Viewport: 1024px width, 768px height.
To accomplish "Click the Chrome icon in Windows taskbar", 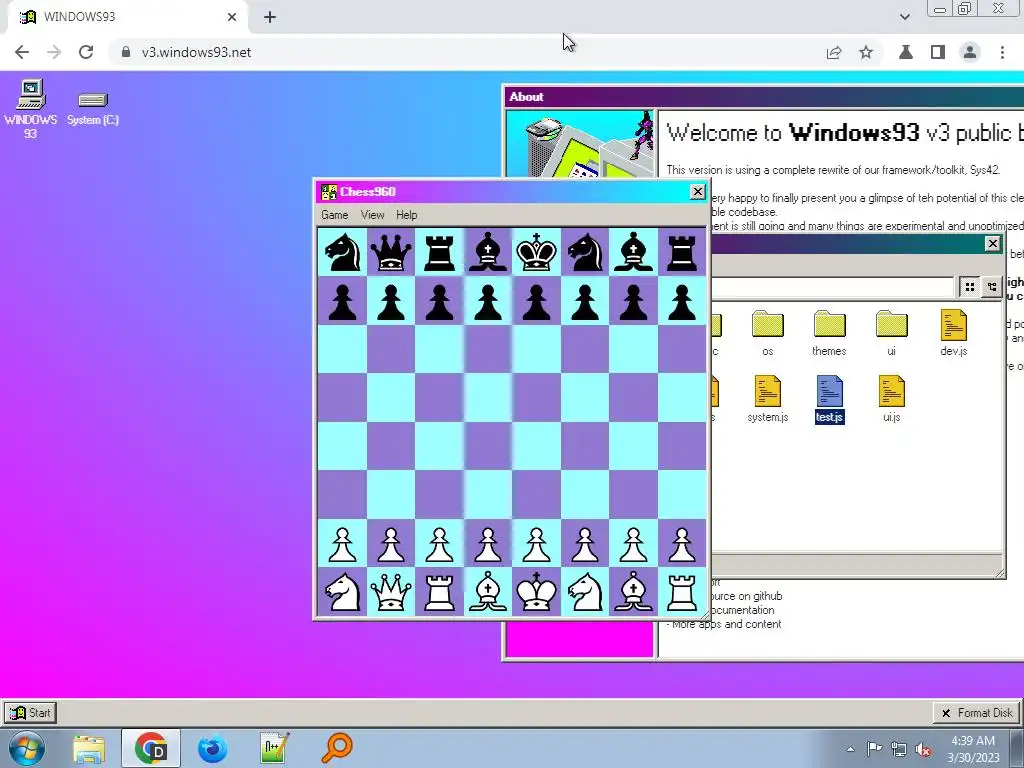I will [151, 748].
